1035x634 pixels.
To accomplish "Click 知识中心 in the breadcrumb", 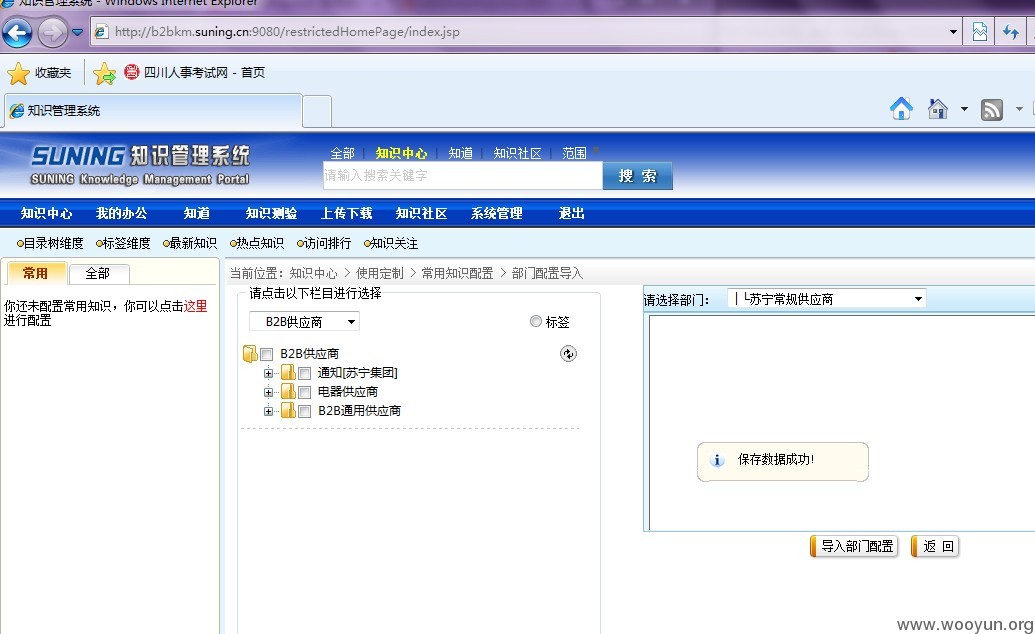I will 313,273.
